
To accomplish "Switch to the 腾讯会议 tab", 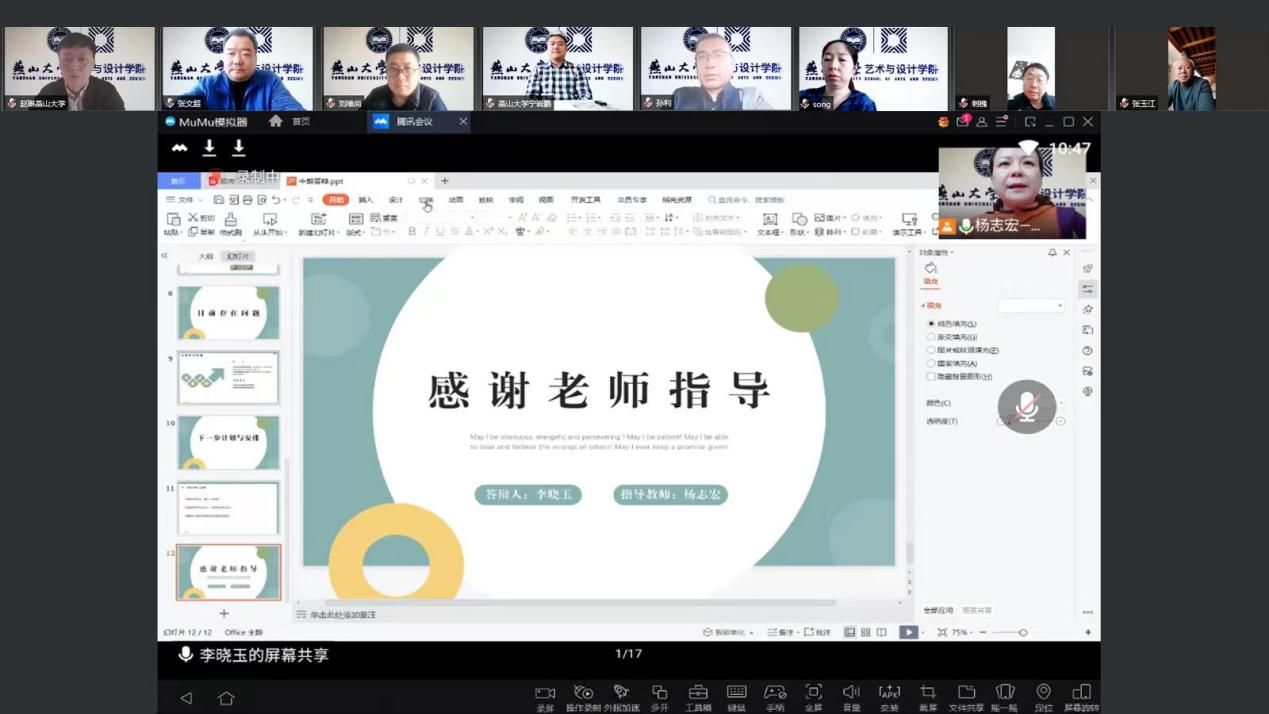I will click(x=414, y=122).
